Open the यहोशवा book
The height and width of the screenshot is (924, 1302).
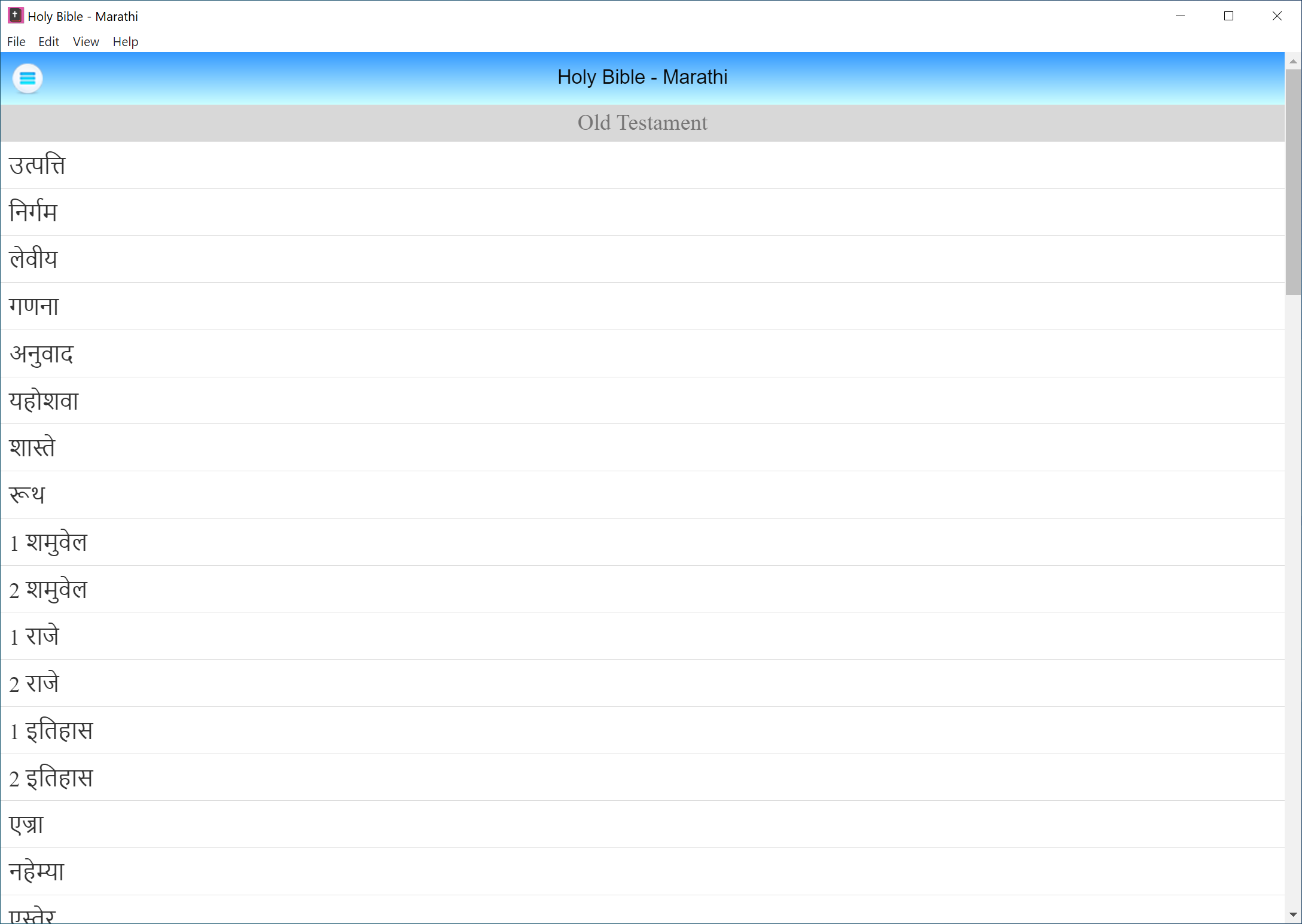click(x=44, y=401)
